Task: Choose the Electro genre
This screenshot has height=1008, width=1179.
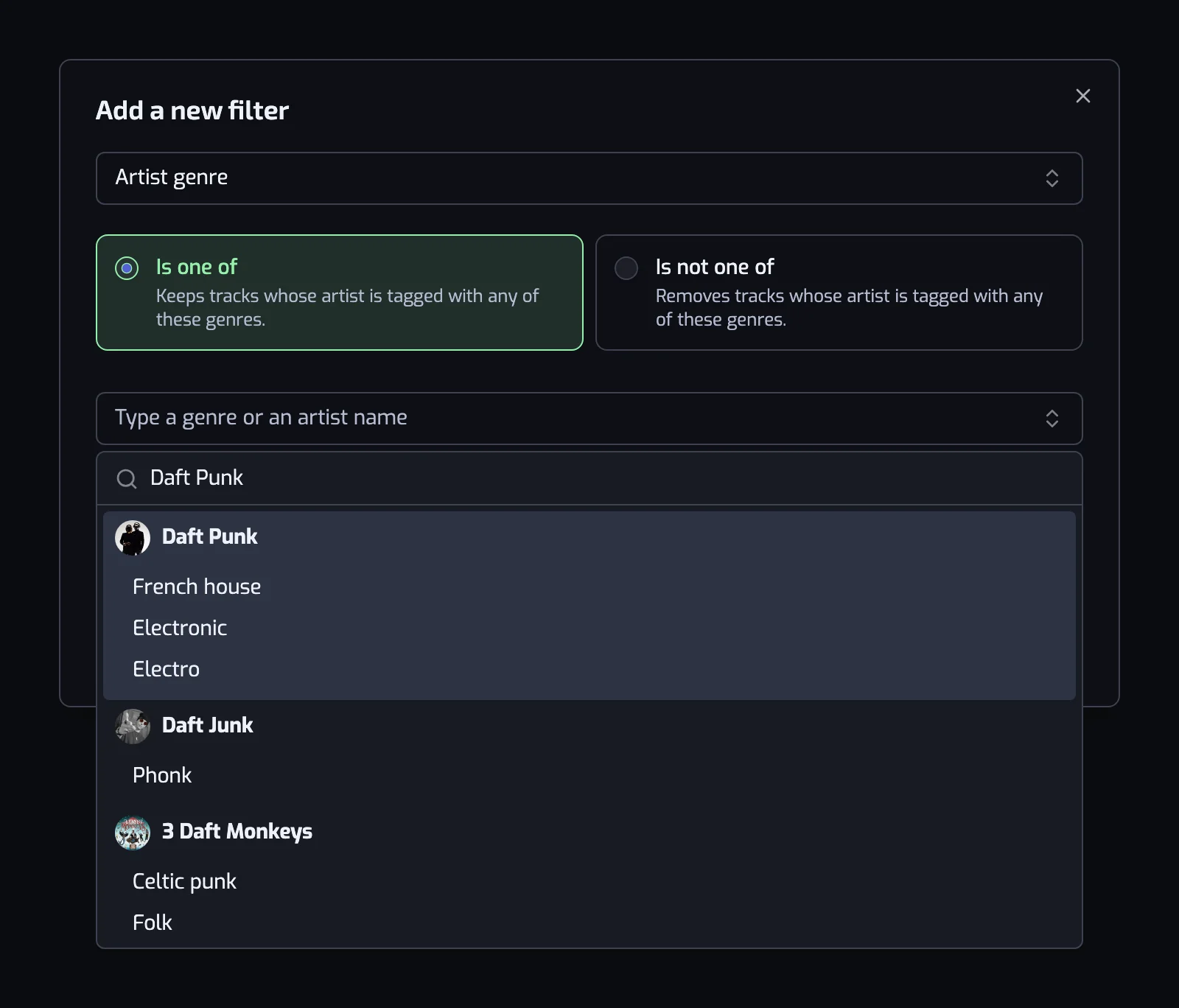Action: coord(166,669)
